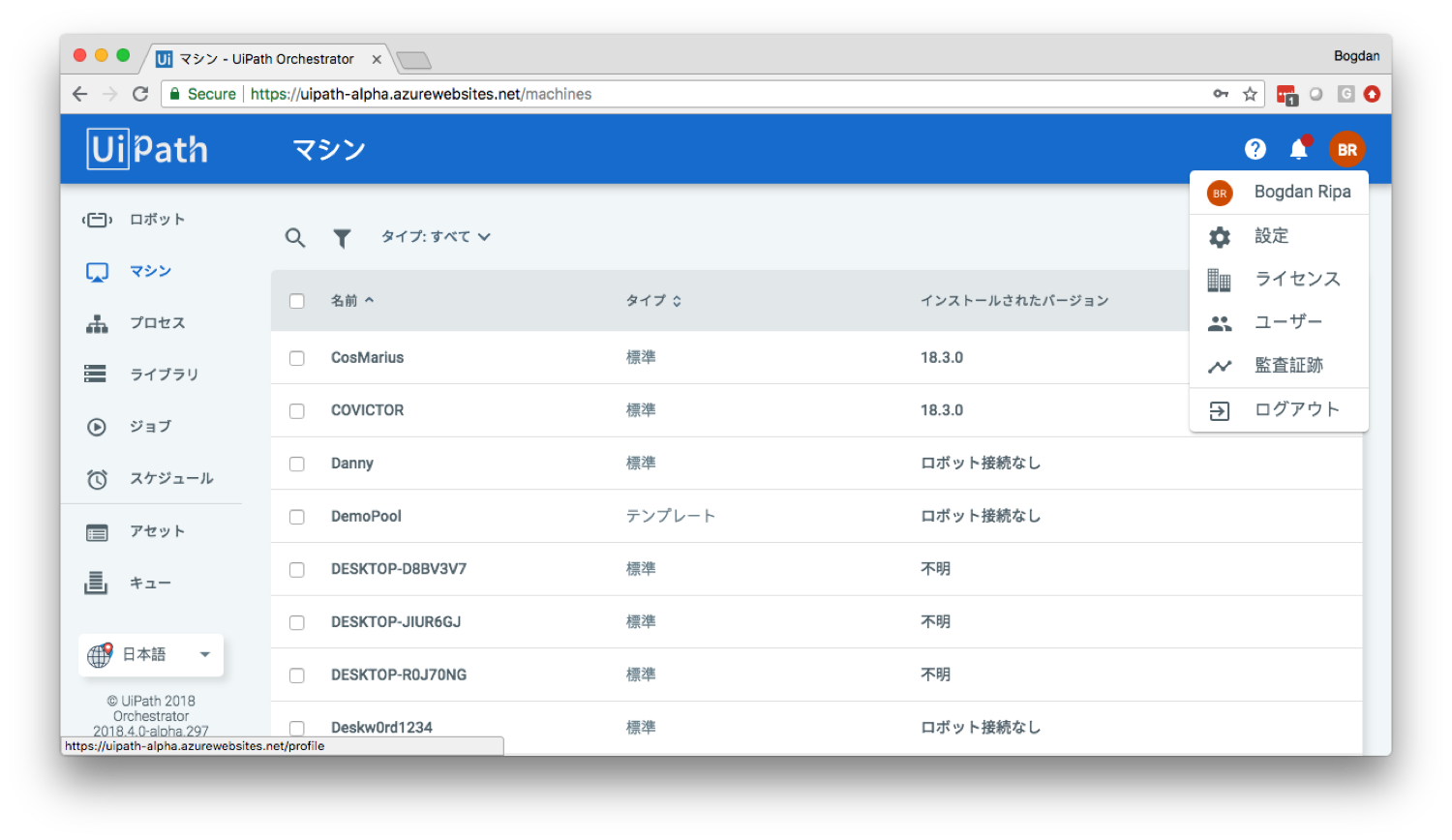Click the Bogdan Chrome profile name
The image size is (1452, 840).
(x=1356, y=56)
